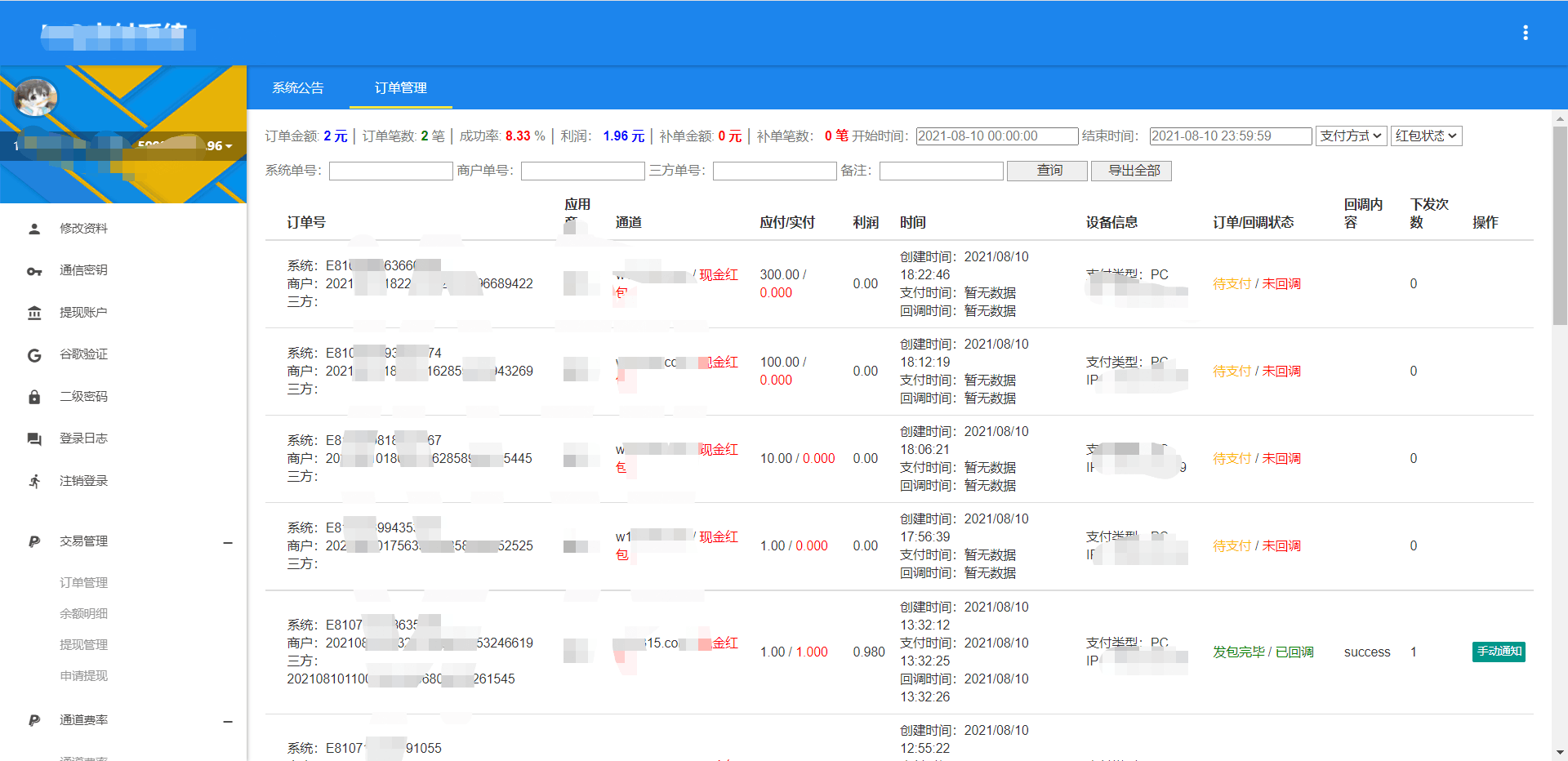This screenshot has height=761, width=1568.
Task: Open 二级密码 menu item
Action: click(83, 397)
